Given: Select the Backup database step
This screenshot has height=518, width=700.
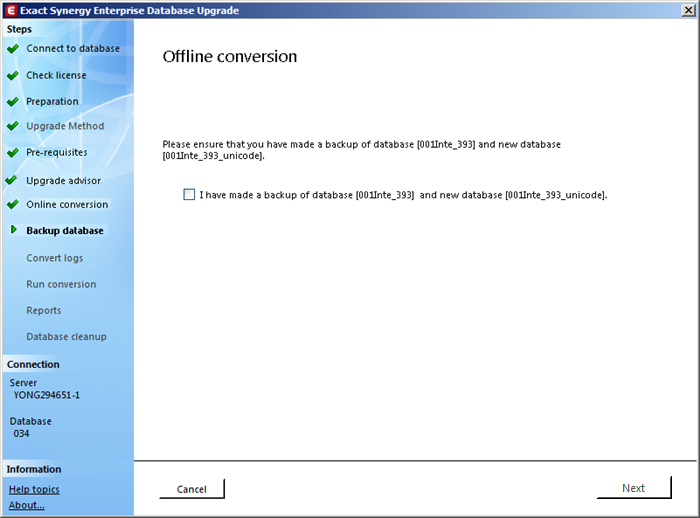Looking at the screenshot, I should pyautogui.click(x=65, y=230).
